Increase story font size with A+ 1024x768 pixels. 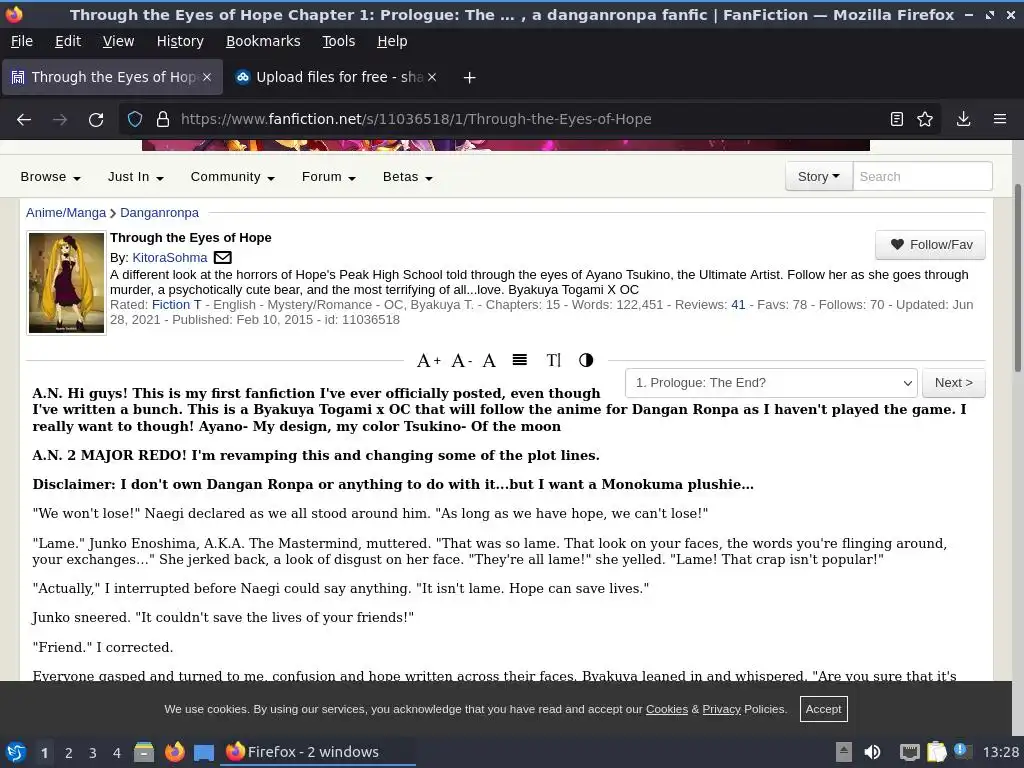(x=429, y=360)
